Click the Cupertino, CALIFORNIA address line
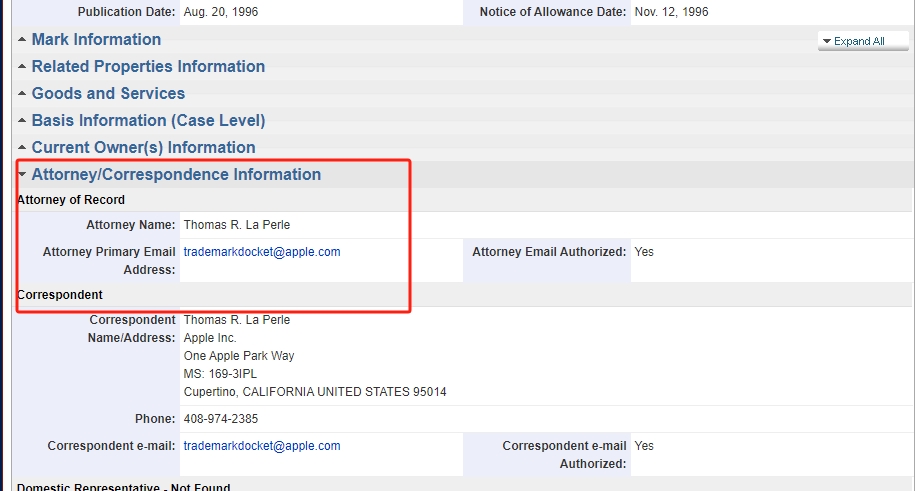 pos(315,392)
